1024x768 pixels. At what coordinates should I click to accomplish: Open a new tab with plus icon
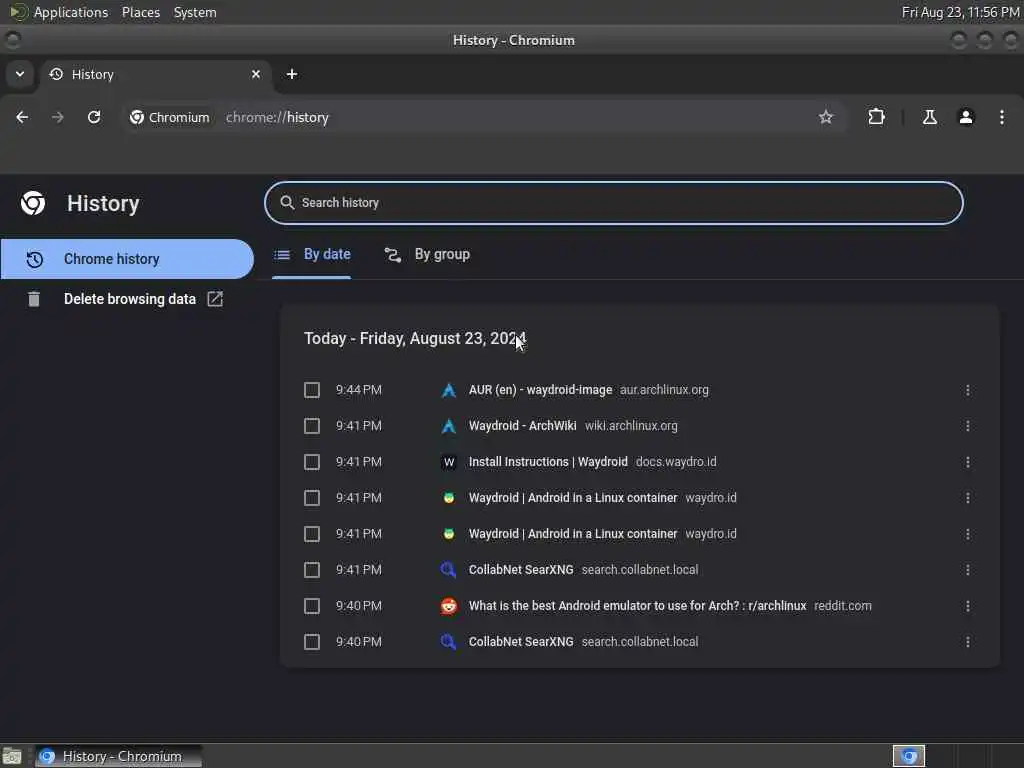[x=292, y=74]
